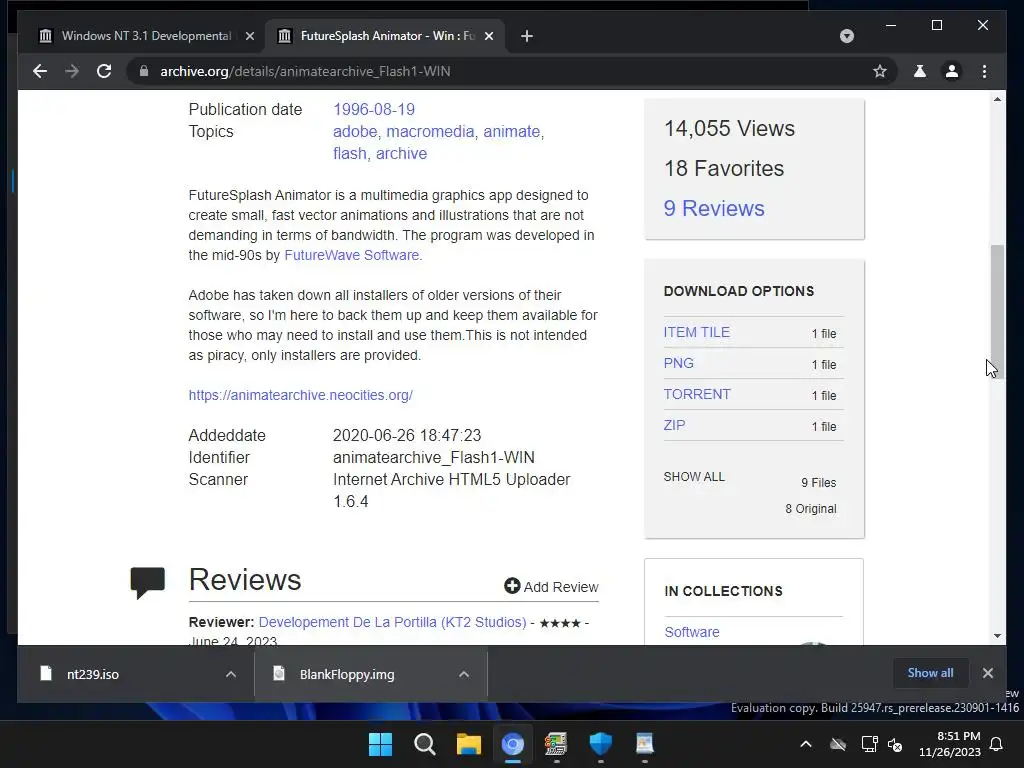
Task: View site info via the padlock icon
Action: (144, 71)
